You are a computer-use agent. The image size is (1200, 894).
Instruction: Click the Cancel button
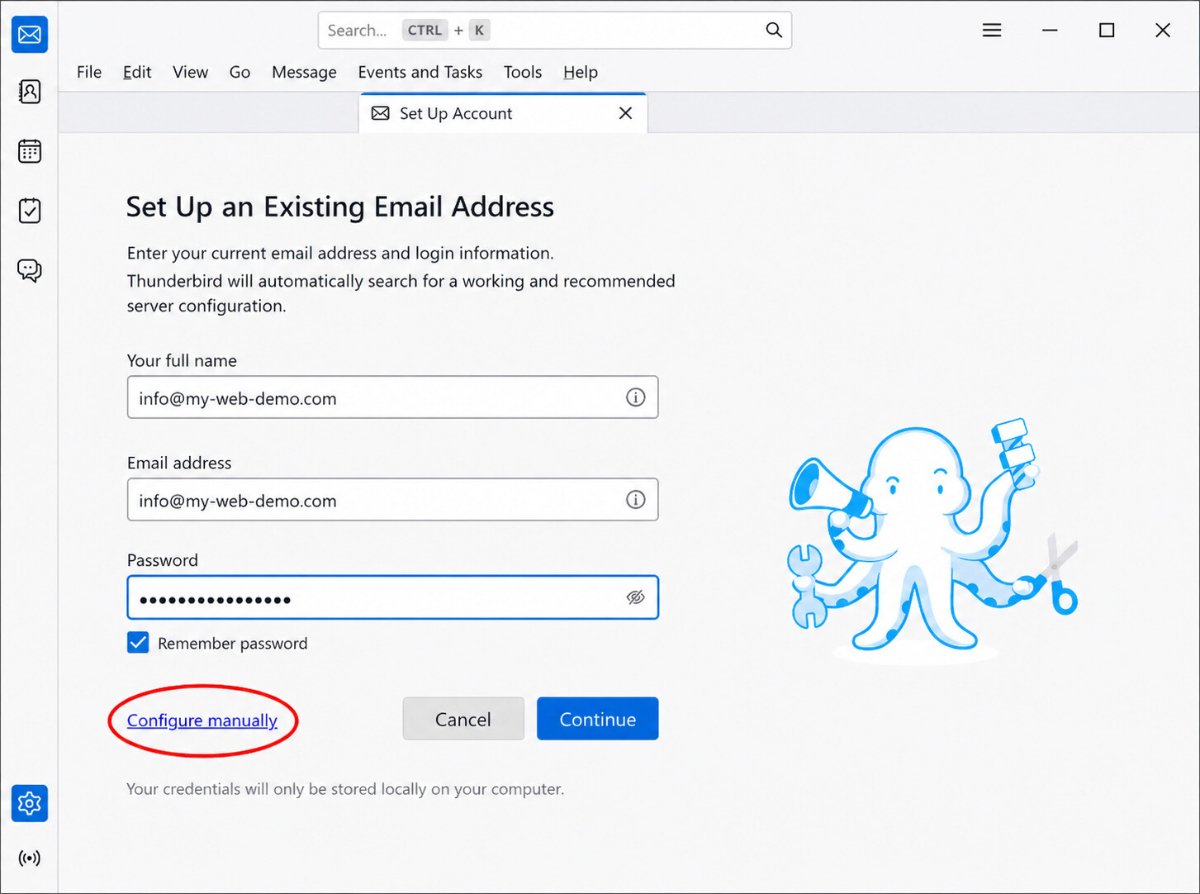coord(463,719)
